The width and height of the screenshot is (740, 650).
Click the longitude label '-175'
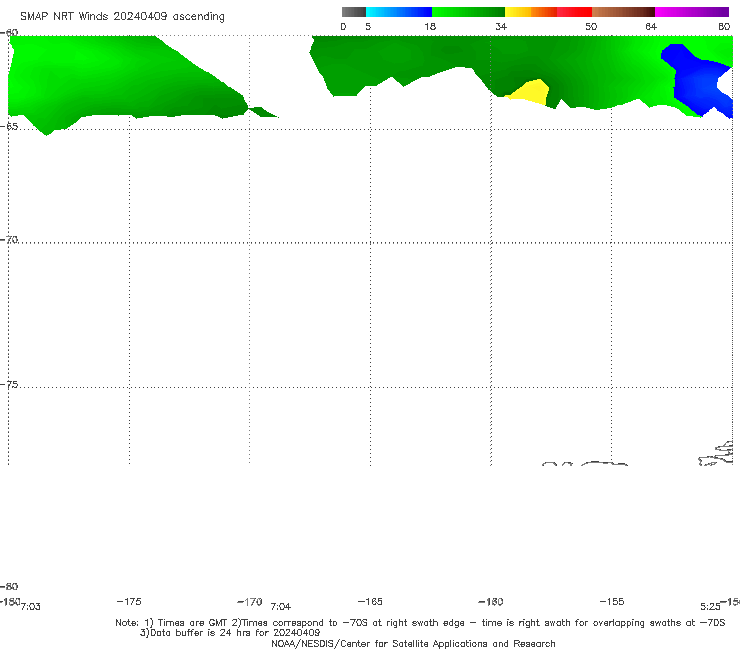129,601
